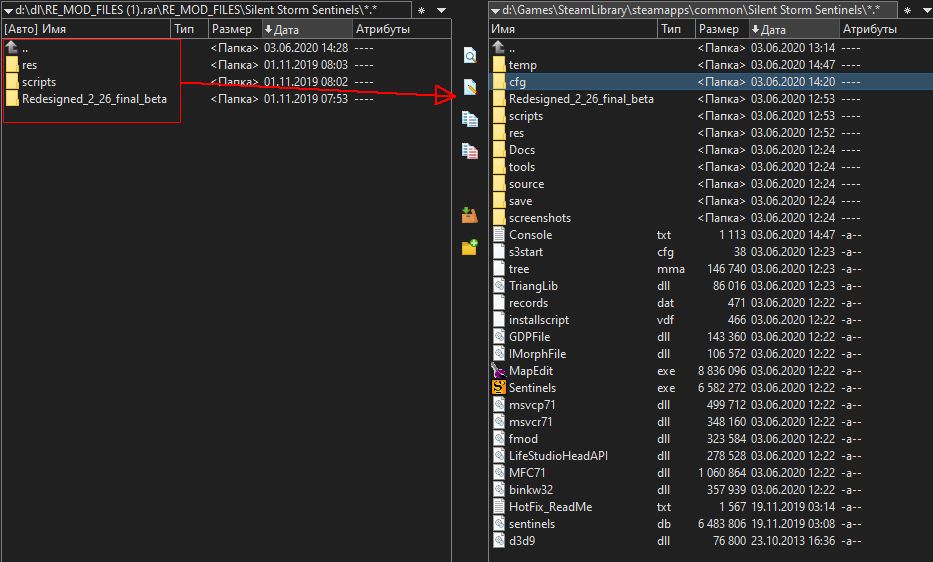Select the res folder in the right panel
Screen dimensions: 933x562
click(x=711, y=133)
